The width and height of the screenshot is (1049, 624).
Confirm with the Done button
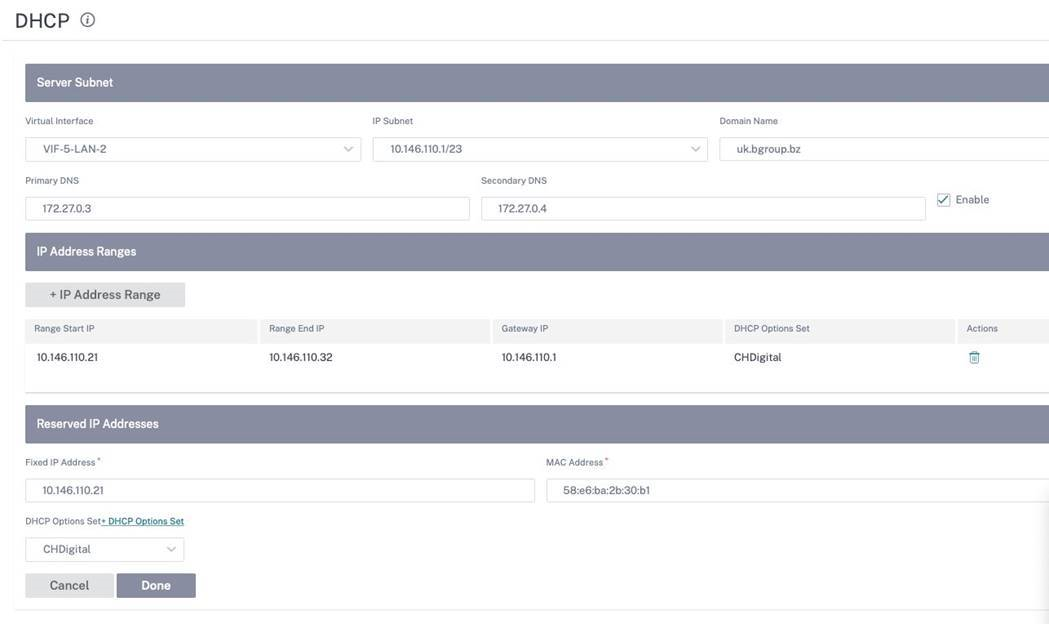coord(156,585)
